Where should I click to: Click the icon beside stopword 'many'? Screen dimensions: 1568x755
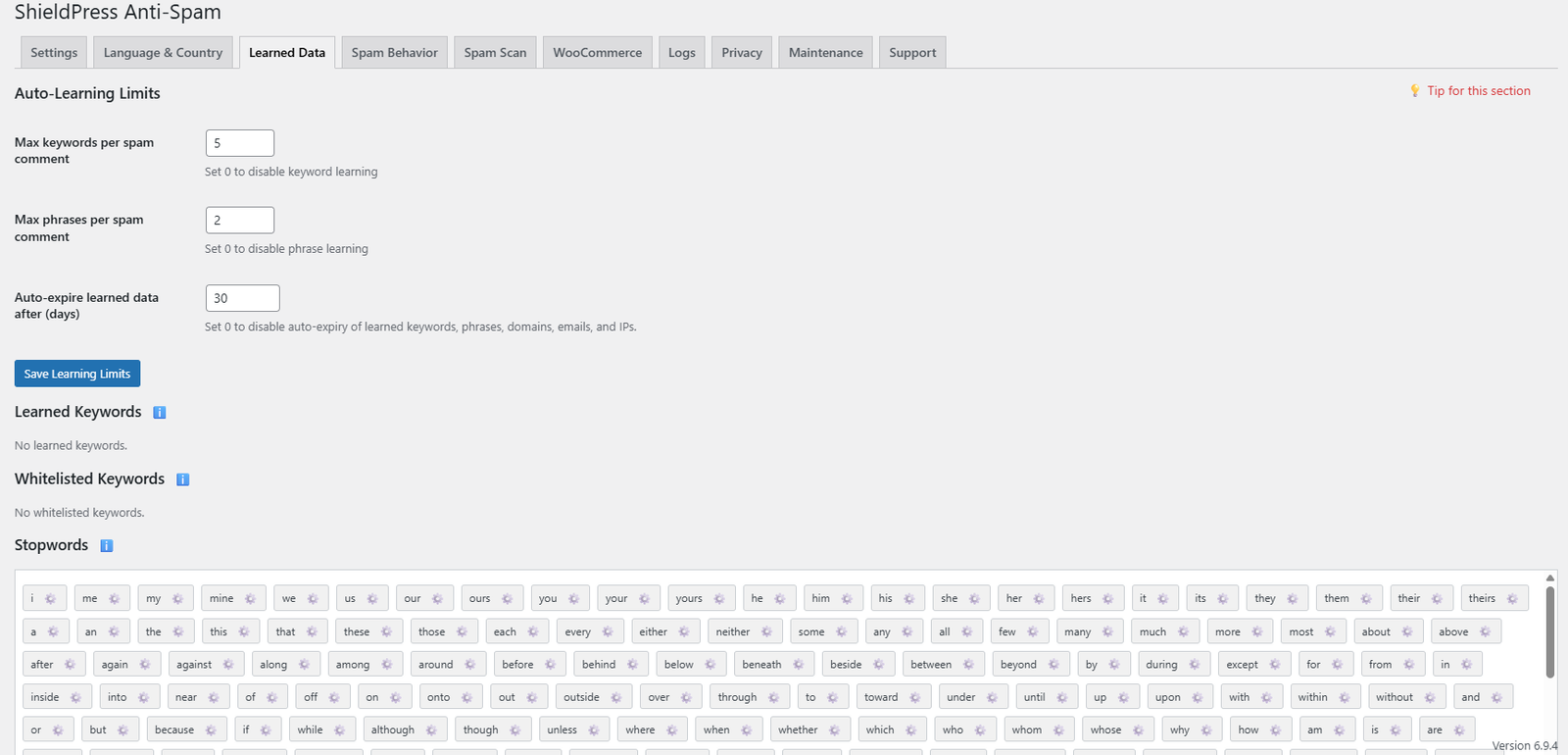click(x=1107, y=632)
